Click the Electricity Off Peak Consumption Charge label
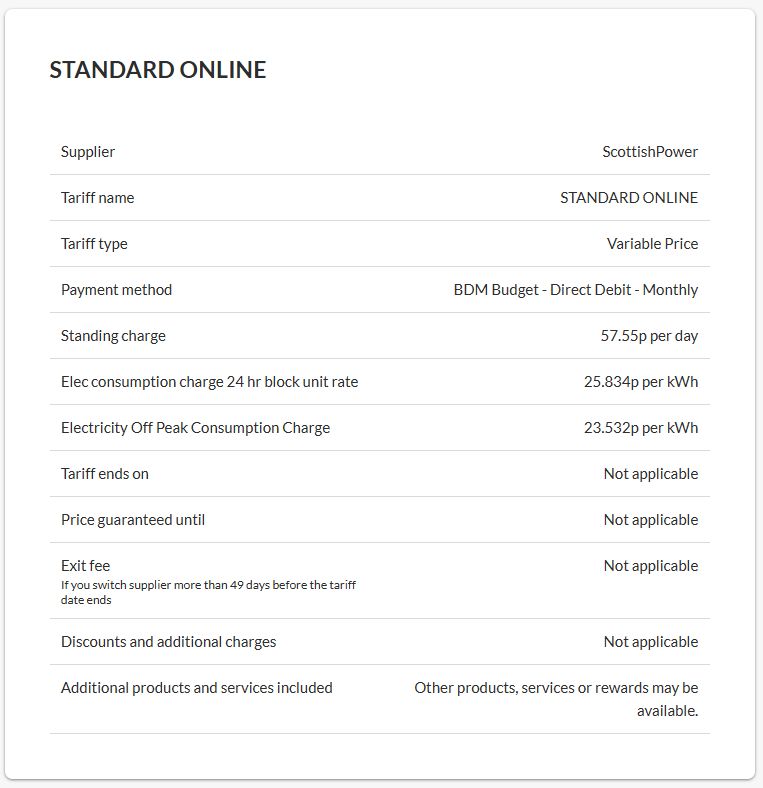Image resolution: width=763 pixels, height=788 pixels. tap(195, 428)
